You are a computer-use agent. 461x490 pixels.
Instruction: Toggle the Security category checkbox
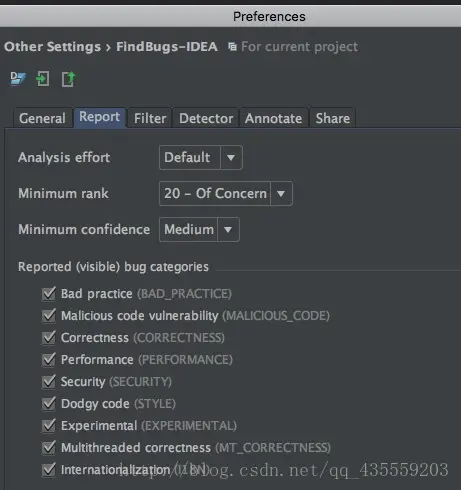point(49,382)
